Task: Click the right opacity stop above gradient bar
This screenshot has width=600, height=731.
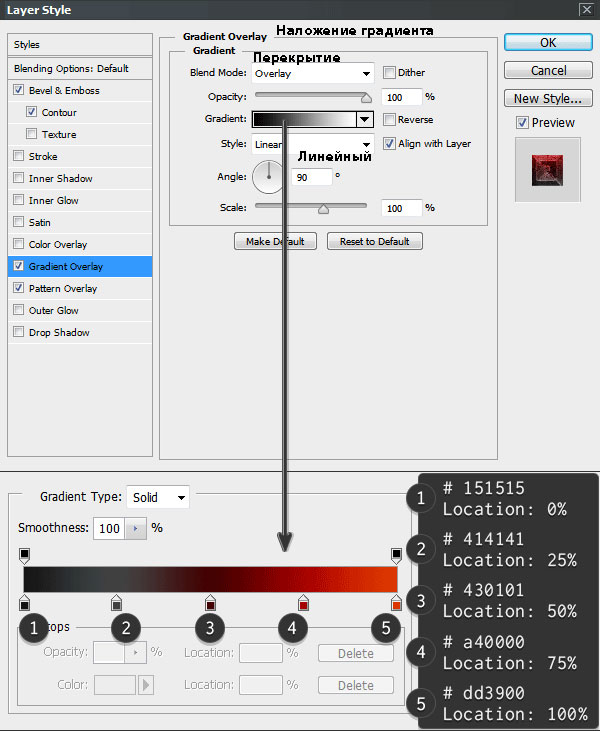Action: click(396, 556)
